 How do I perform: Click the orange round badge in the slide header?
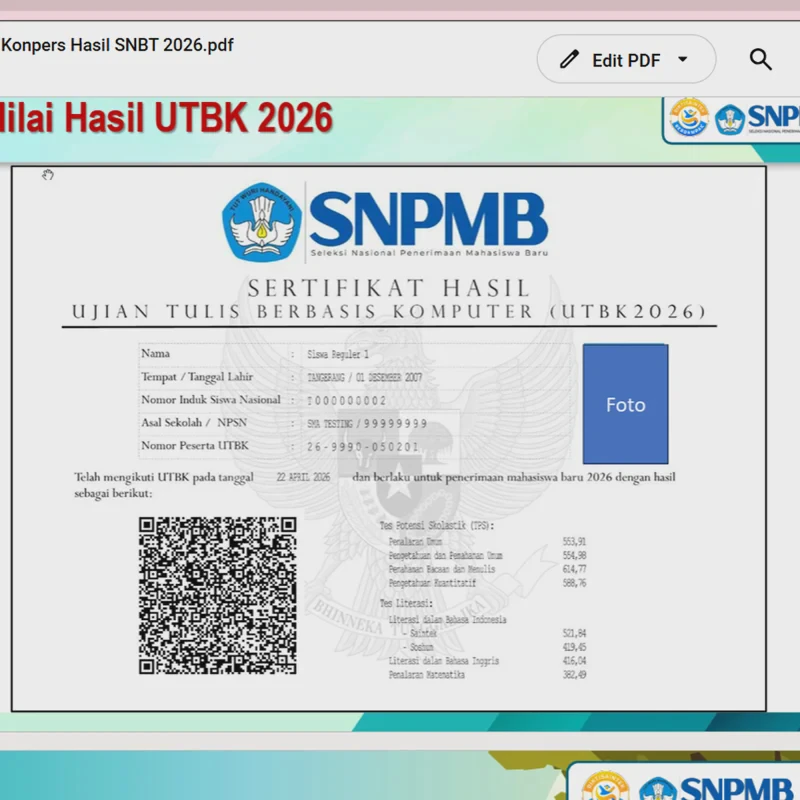689,117
